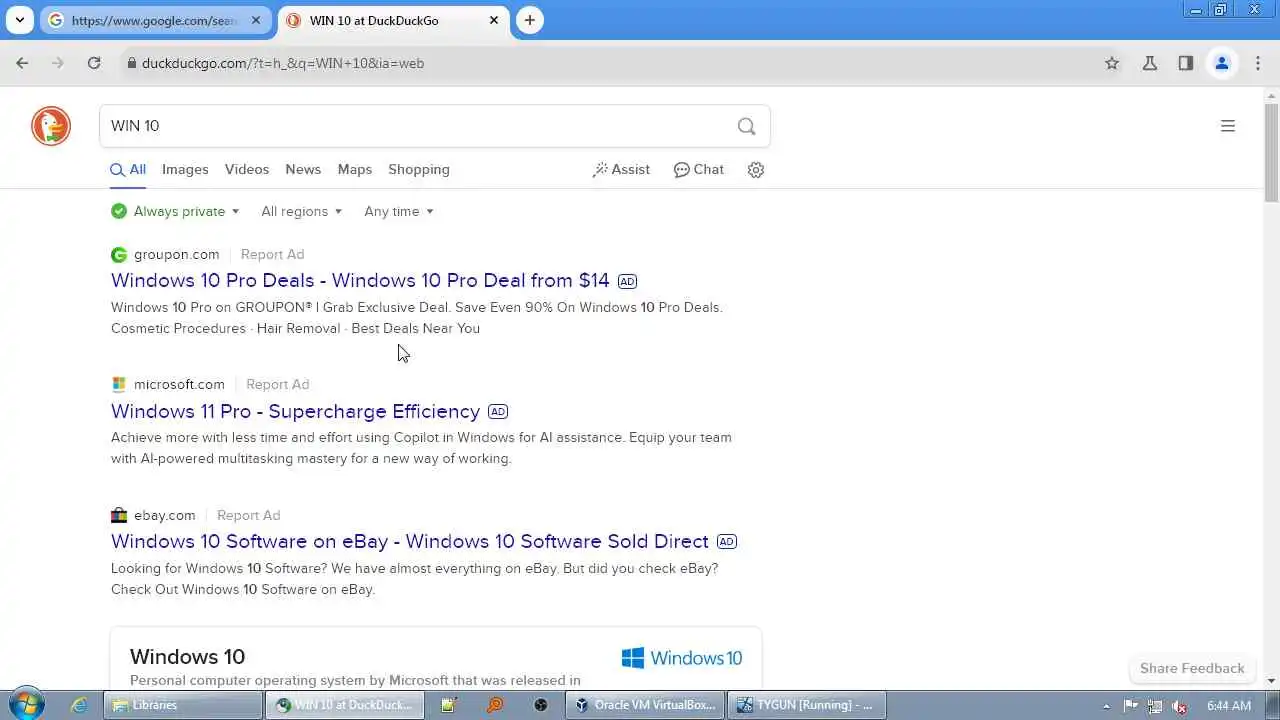Reload the current page
Screen dimensions: 1280x720
tap(94, 63)
